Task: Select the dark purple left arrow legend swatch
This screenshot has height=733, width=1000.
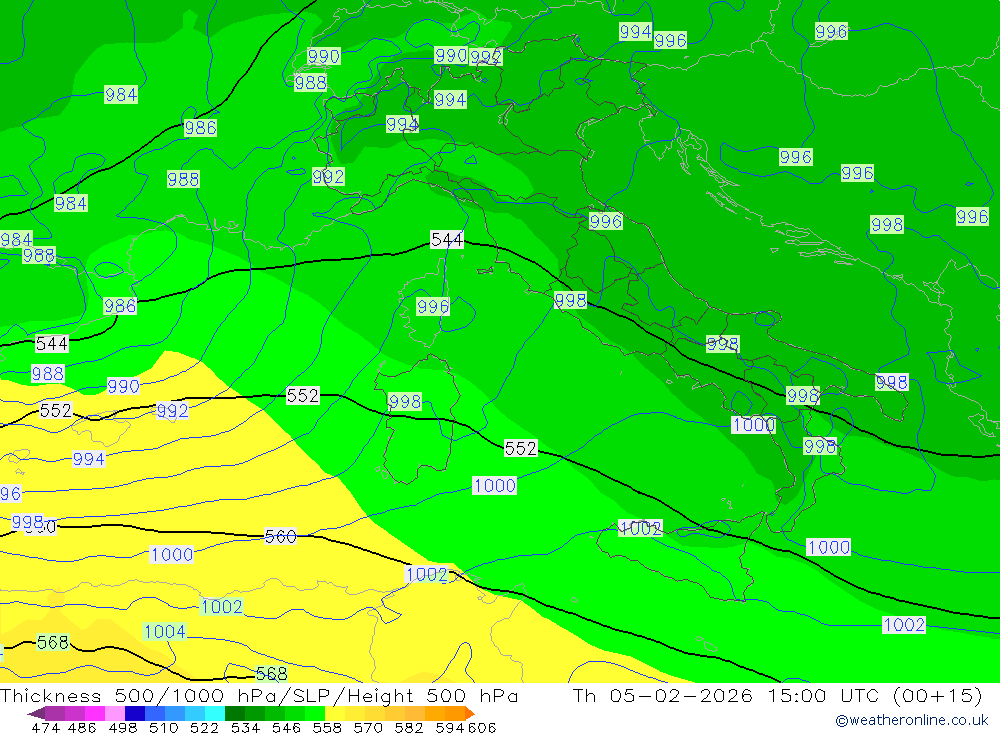Action: pyautogui.click(x=36, y=713)
